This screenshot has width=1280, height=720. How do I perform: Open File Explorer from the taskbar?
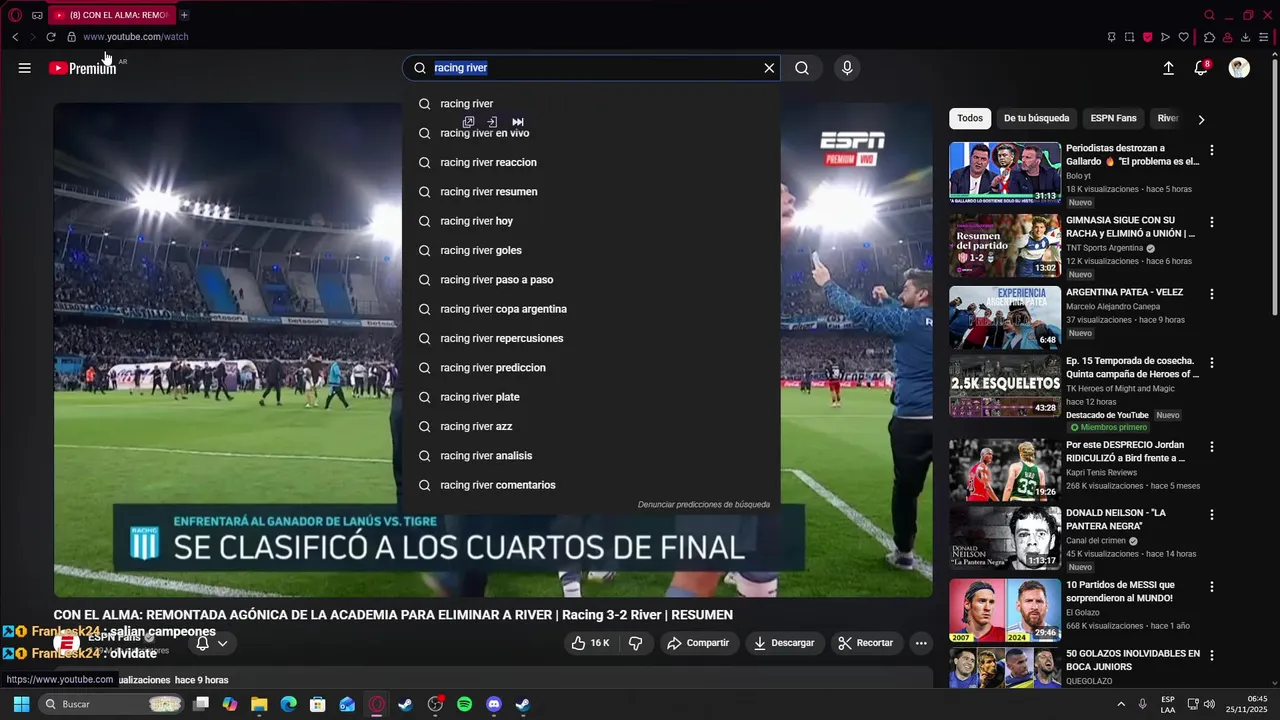(259, 704)
